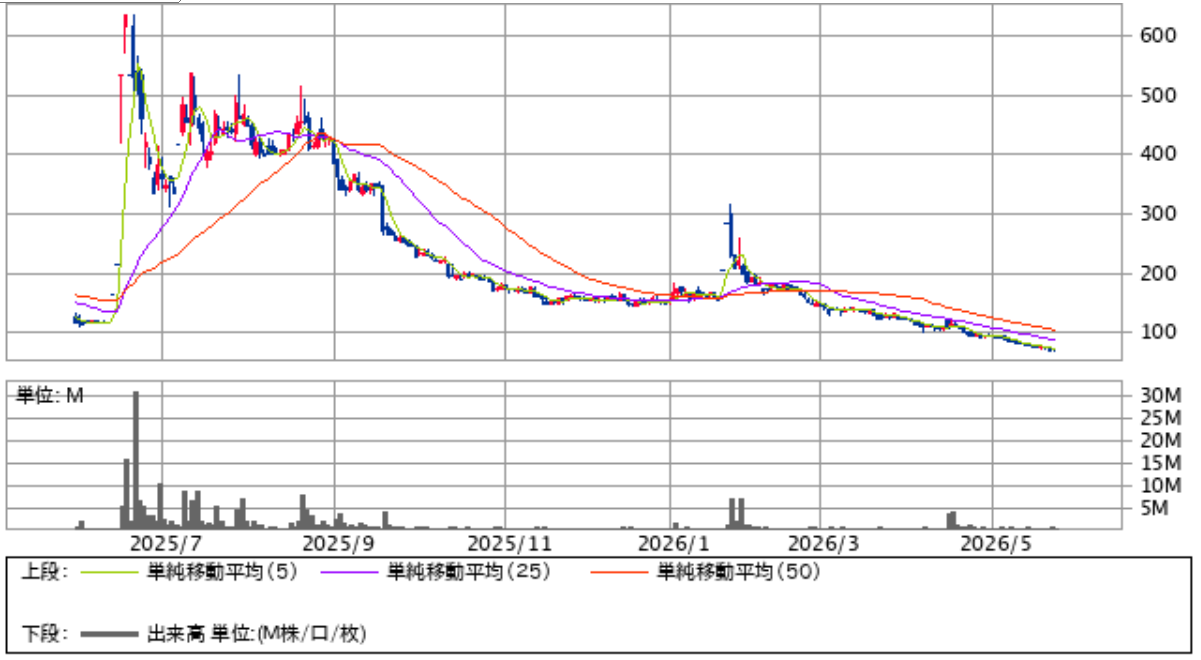Click the tallest volume bar near 2025/7
Viewport: 1201px width, 660px height.
tap(136, 460)
